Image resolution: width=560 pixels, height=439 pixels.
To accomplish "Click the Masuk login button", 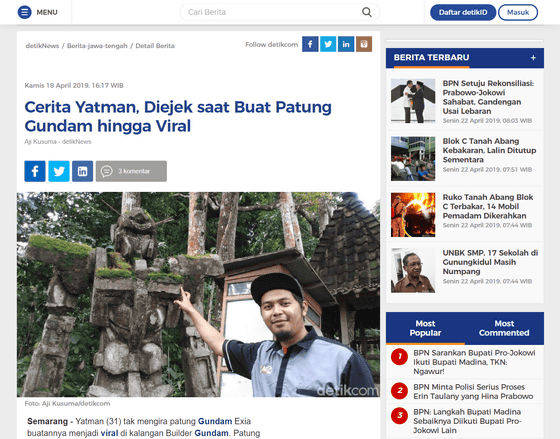I will [518, 13].
